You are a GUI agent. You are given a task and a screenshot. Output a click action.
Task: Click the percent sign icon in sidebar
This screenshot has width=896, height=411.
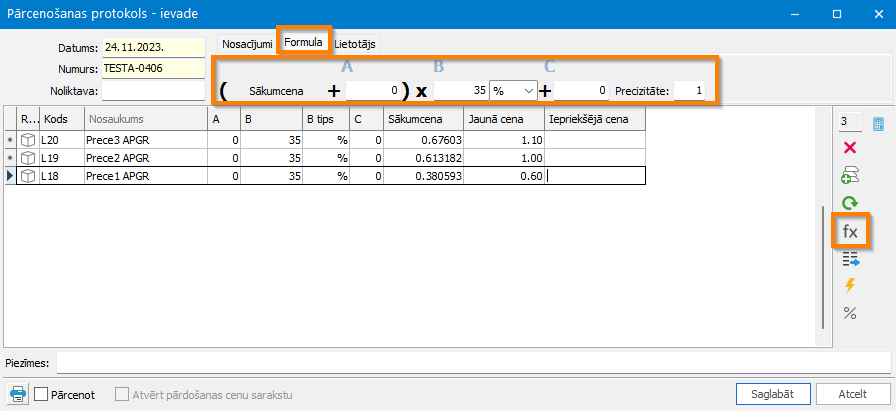click(850, 313)
